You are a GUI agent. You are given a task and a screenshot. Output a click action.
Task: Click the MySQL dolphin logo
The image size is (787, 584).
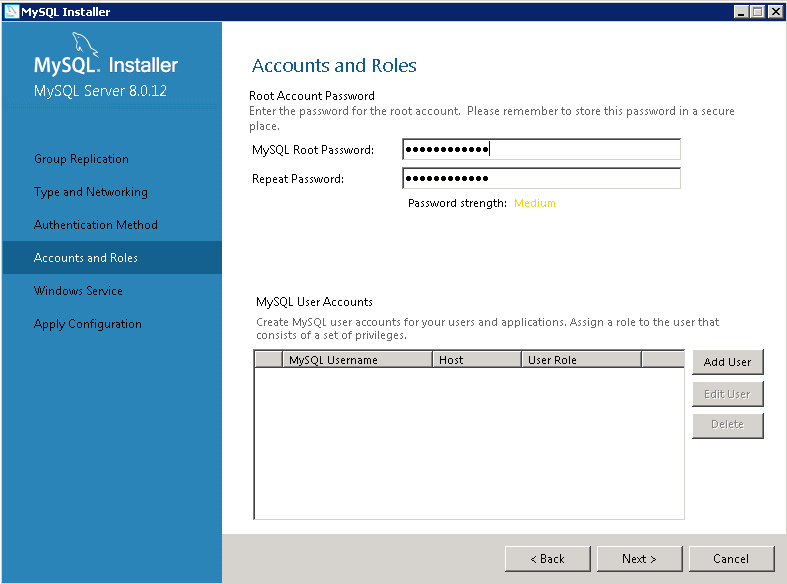click(x=86, y=45)
